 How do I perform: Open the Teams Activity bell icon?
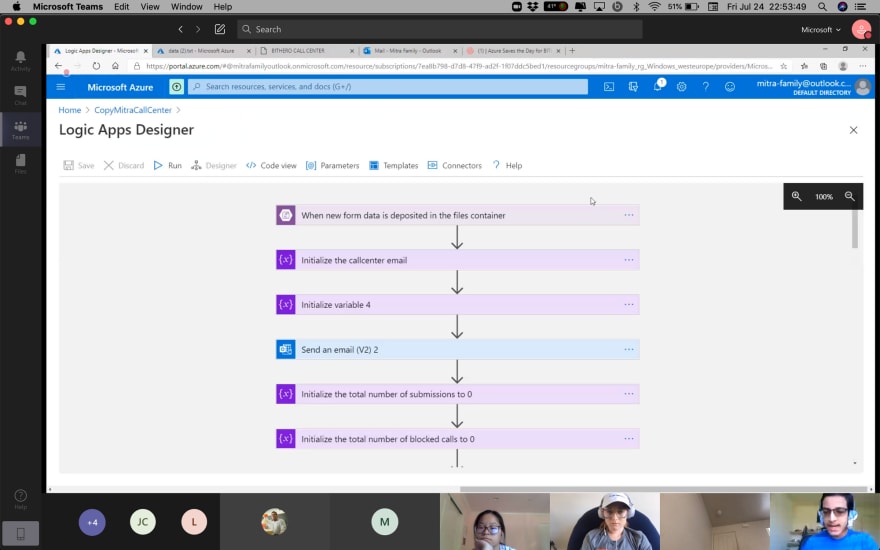click(20, 60)
